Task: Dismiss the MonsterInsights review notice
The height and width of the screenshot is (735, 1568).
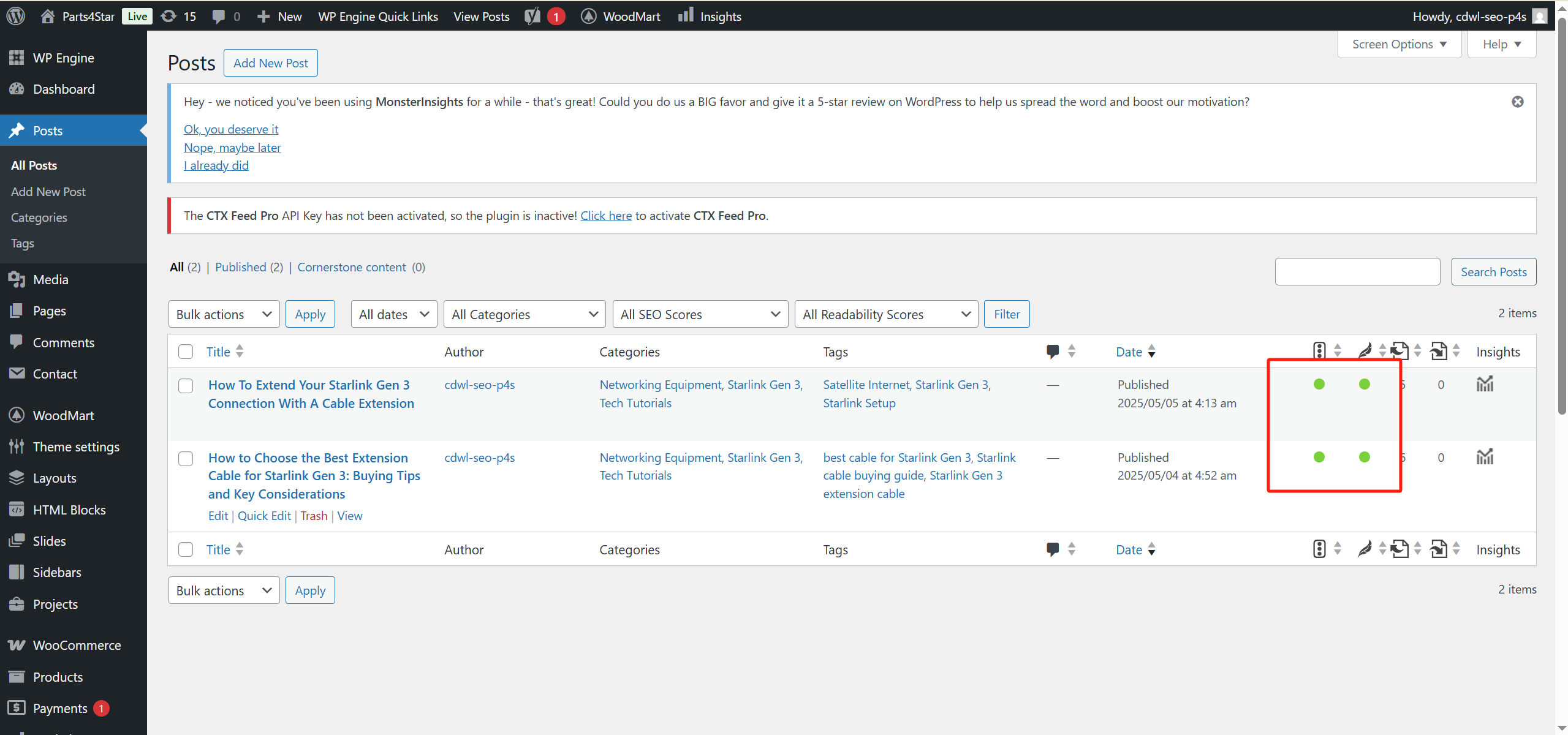Action: click(x=1517, y=102)
